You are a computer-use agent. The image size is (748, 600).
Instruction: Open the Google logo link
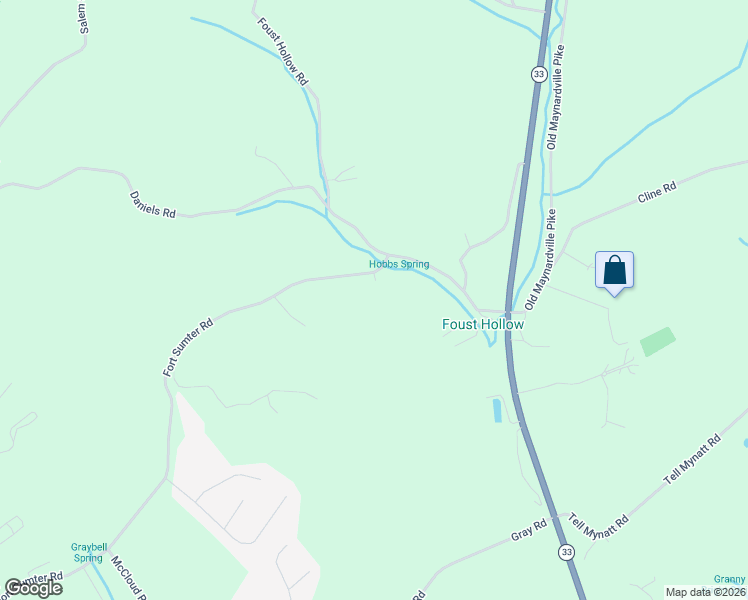click(x=34, y=588)
